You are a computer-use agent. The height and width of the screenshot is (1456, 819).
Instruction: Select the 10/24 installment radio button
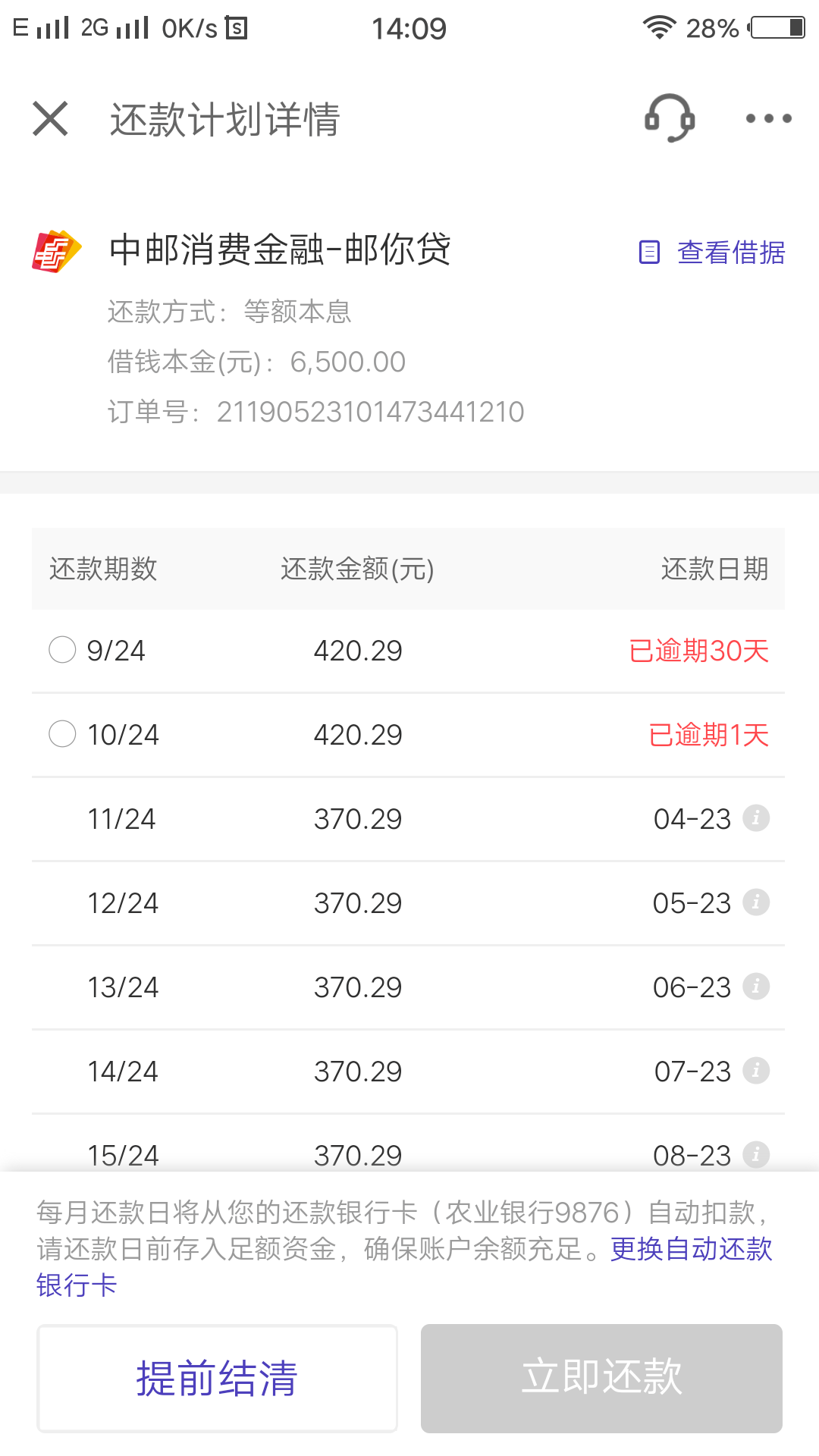point(62,734)
